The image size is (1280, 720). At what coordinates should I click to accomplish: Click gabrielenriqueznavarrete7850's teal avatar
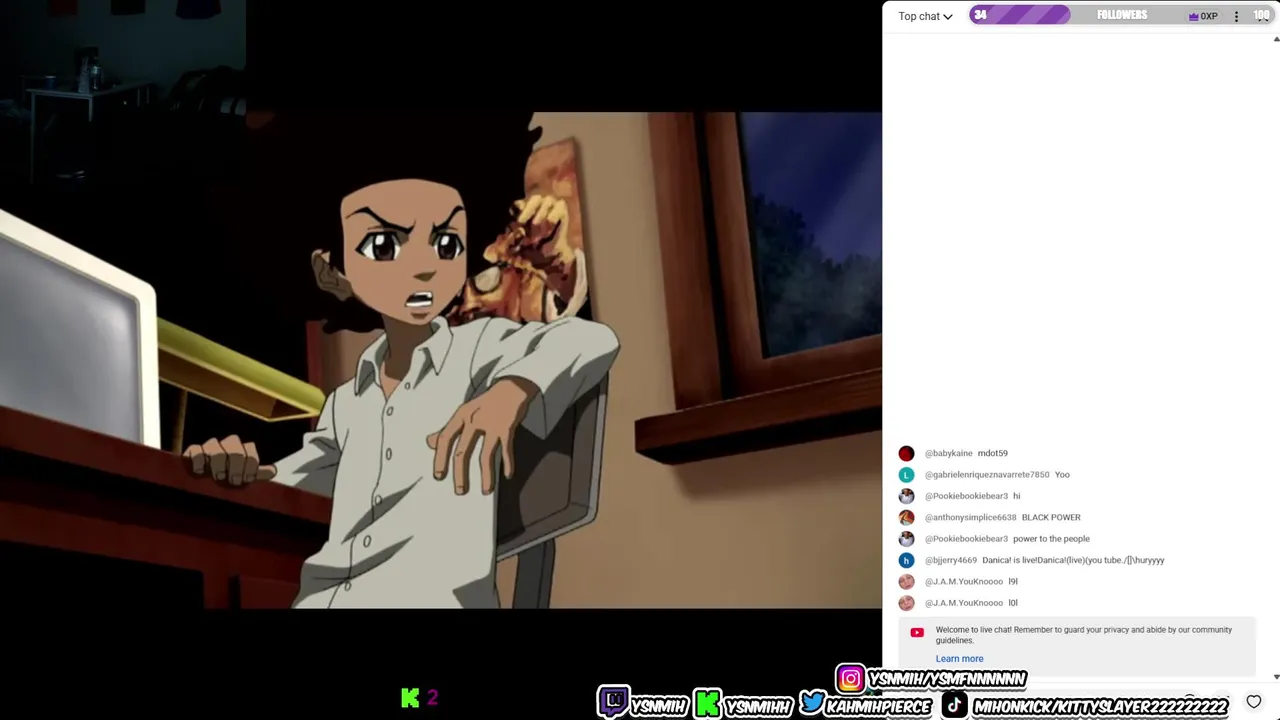coord(906,475)
